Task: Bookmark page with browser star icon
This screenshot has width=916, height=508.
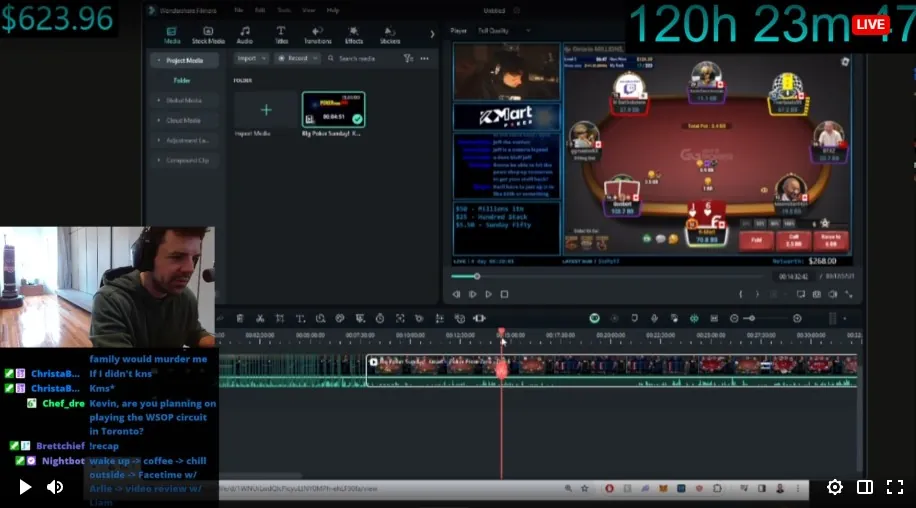Action: tap(584, 489)
